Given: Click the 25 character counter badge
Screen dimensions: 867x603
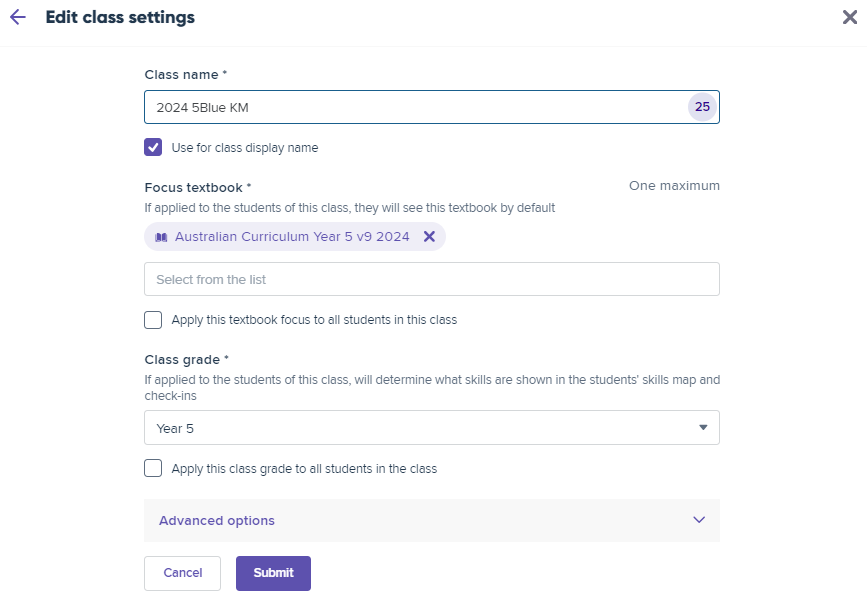Looking at the screenshot, I should pos(702,107).
